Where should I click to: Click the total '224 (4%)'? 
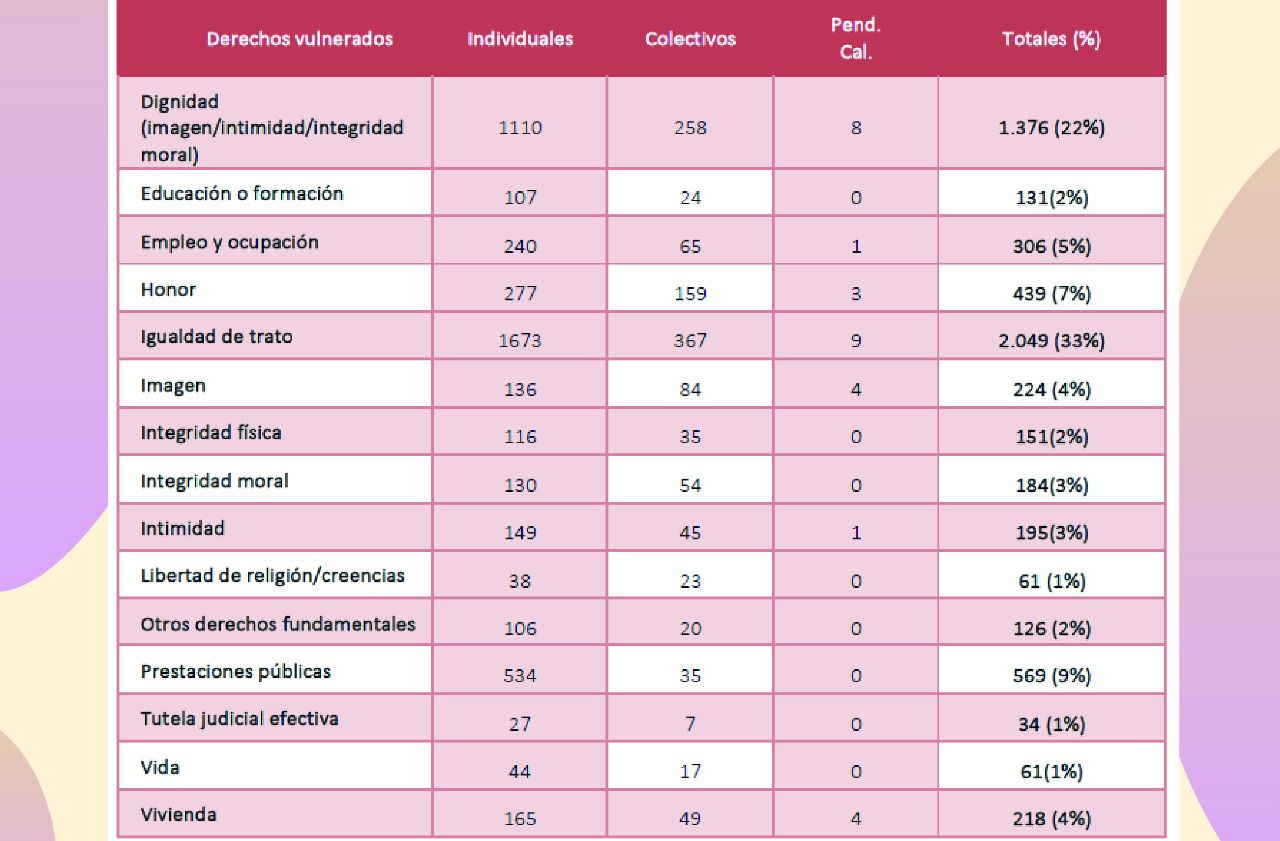(1051, 389)
